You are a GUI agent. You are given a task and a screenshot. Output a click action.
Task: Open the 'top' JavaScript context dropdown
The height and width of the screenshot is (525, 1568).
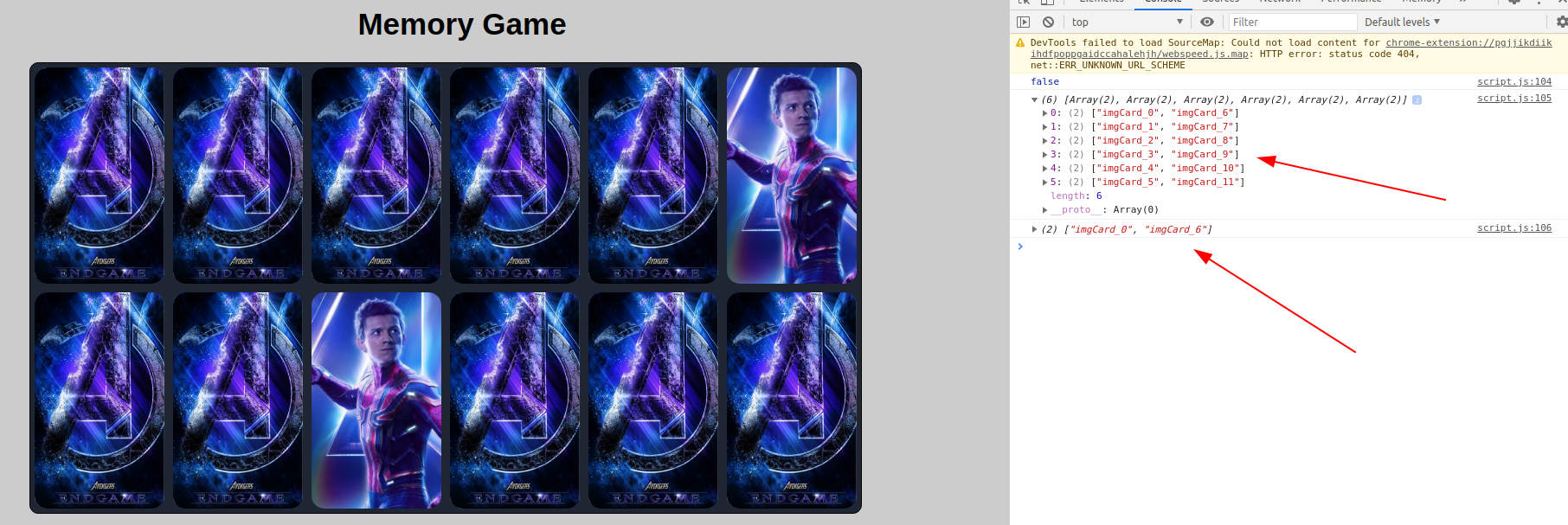[x=1127, y=22]
